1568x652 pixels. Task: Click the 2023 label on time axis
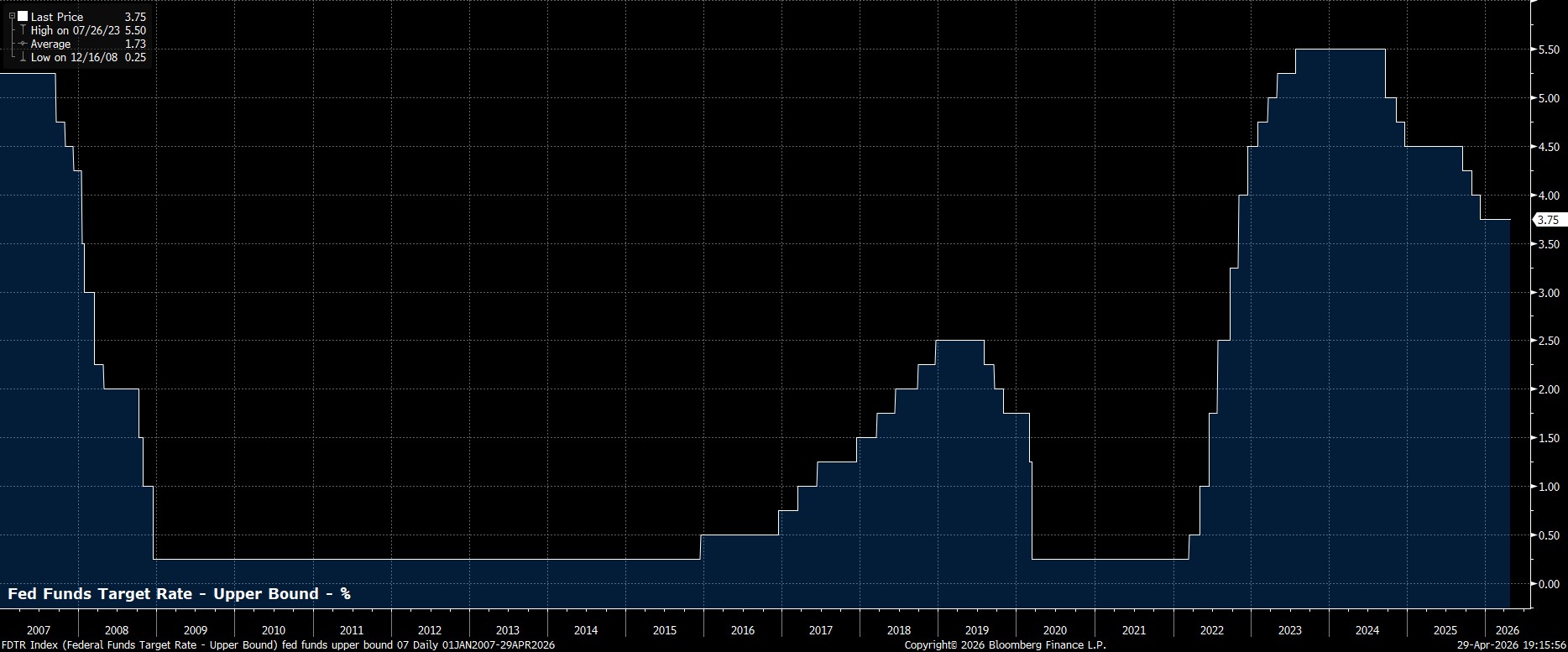pos(1289,630)
